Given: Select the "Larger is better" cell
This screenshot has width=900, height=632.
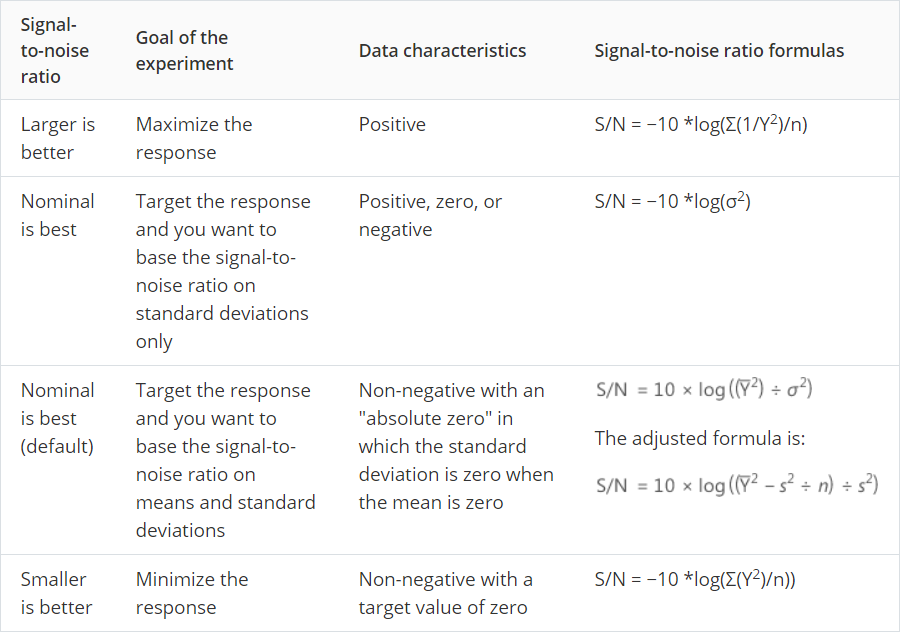Looking at the screenshot, I should click(58, 138).
